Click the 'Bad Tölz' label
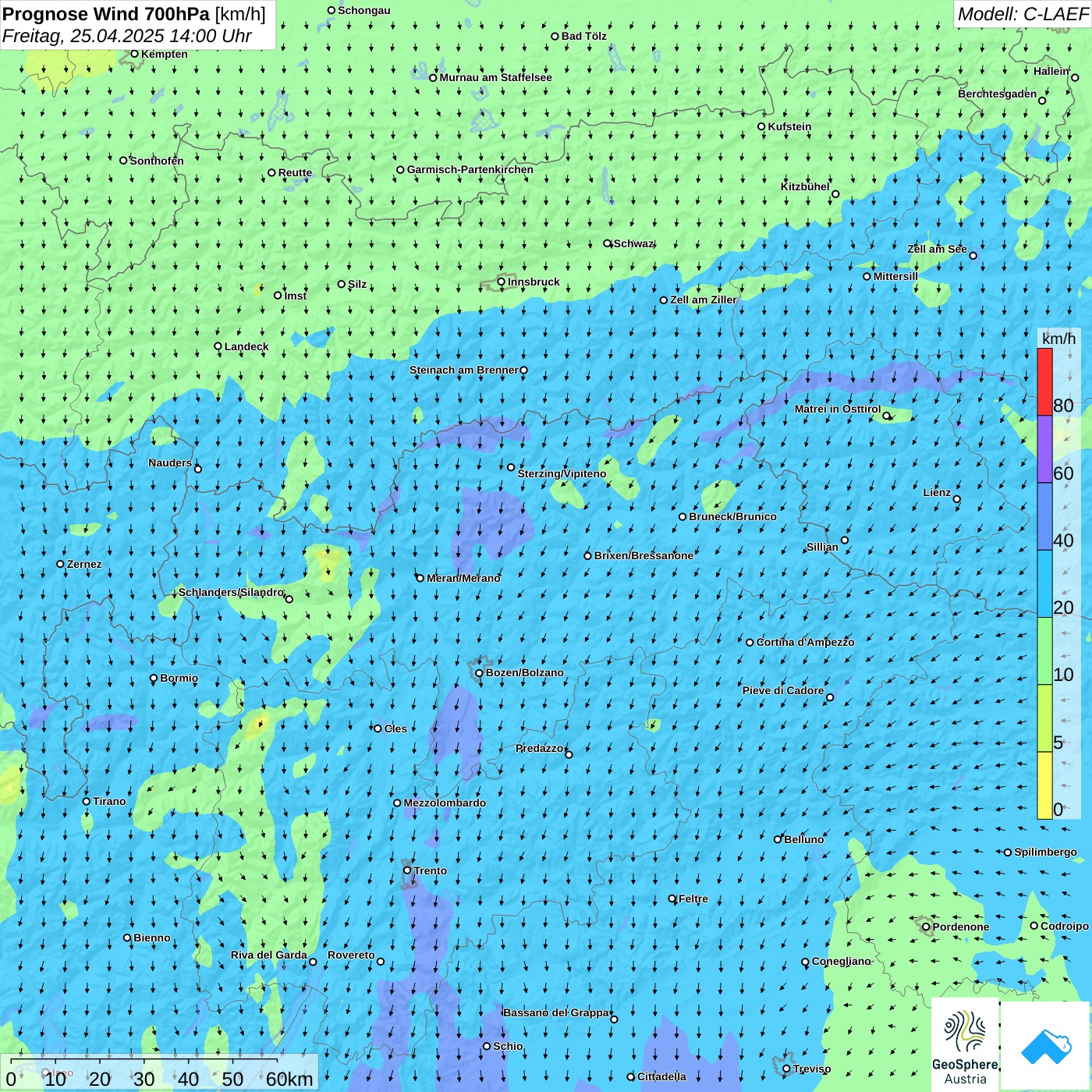Viewport: 1092px width, 1092px height. (584, 36)
